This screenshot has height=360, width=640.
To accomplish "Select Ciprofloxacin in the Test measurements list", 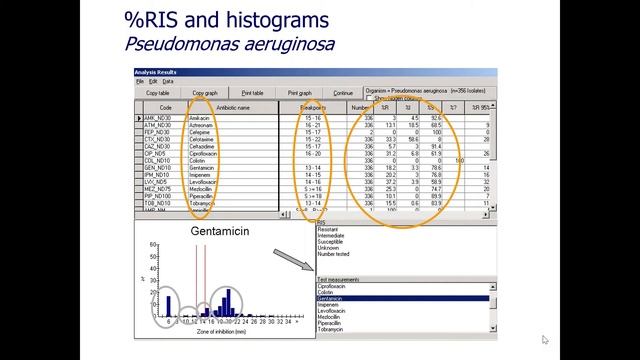I will click(403, 287).
